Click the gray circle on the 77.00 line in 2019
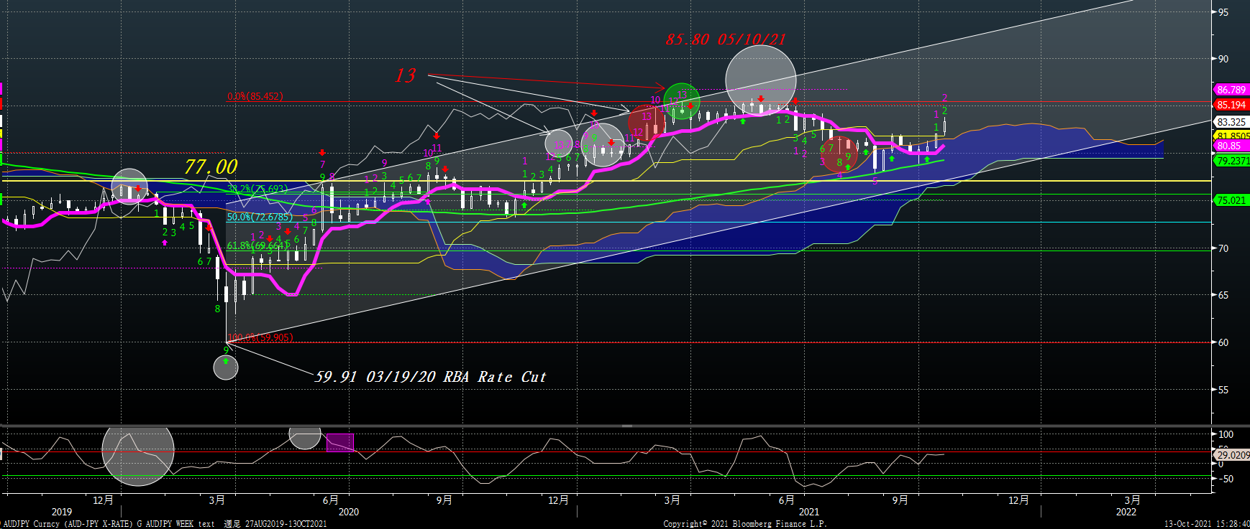 coord(128,190)
